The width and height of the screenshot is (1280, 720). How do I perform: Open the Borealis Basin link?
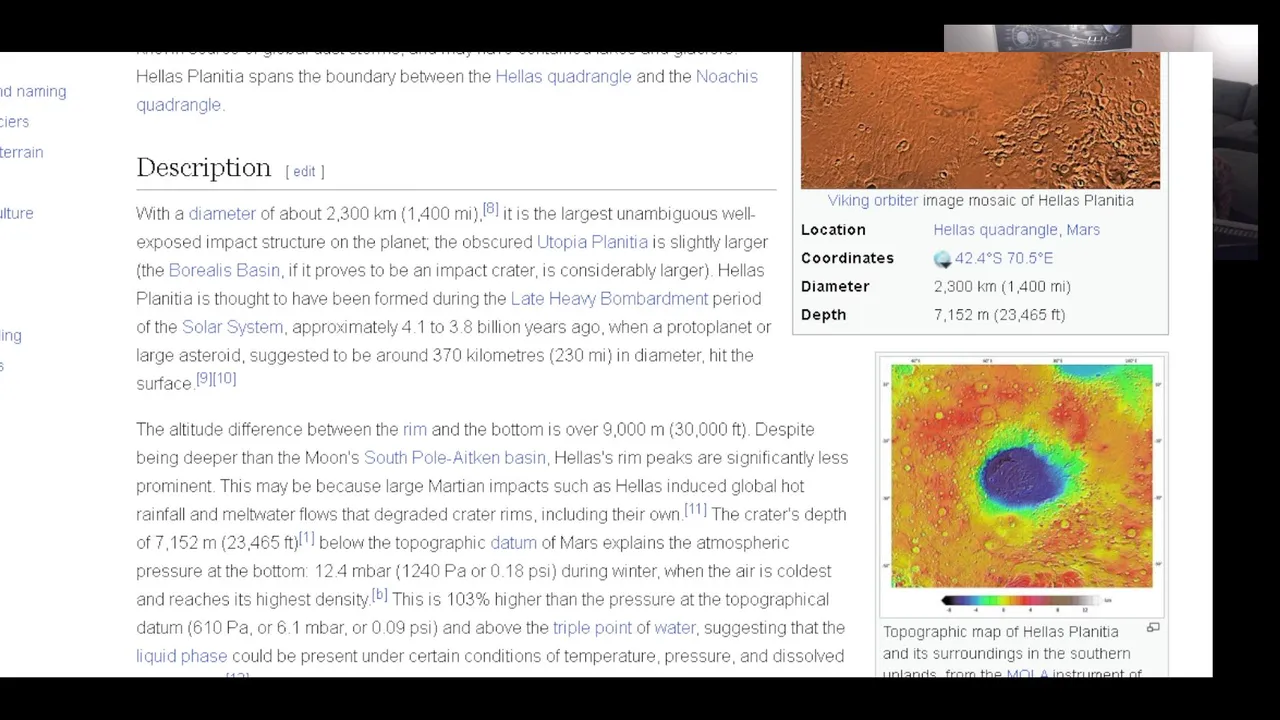click(224, 270)
